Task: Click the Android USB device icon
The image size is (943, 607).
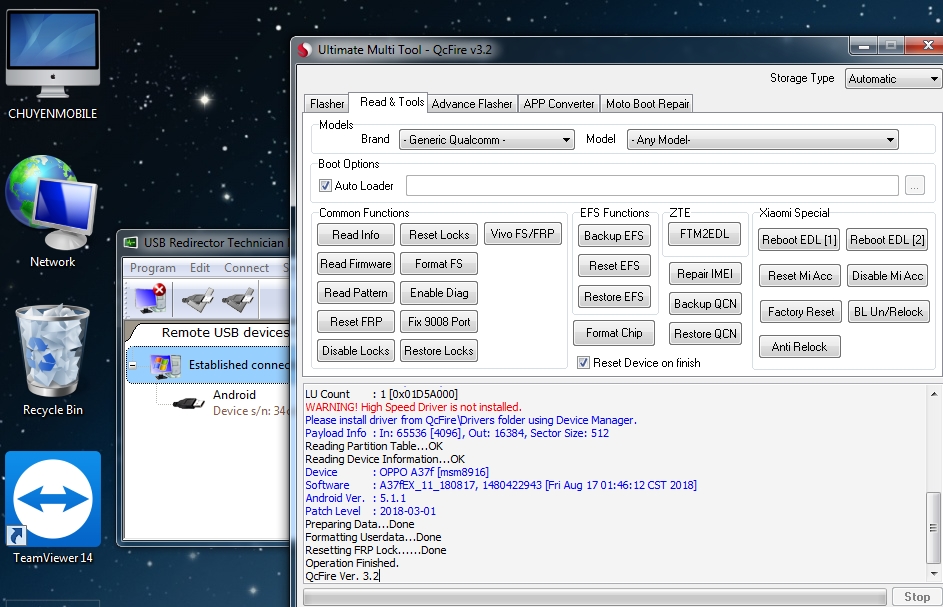Action: click(188, 402)
